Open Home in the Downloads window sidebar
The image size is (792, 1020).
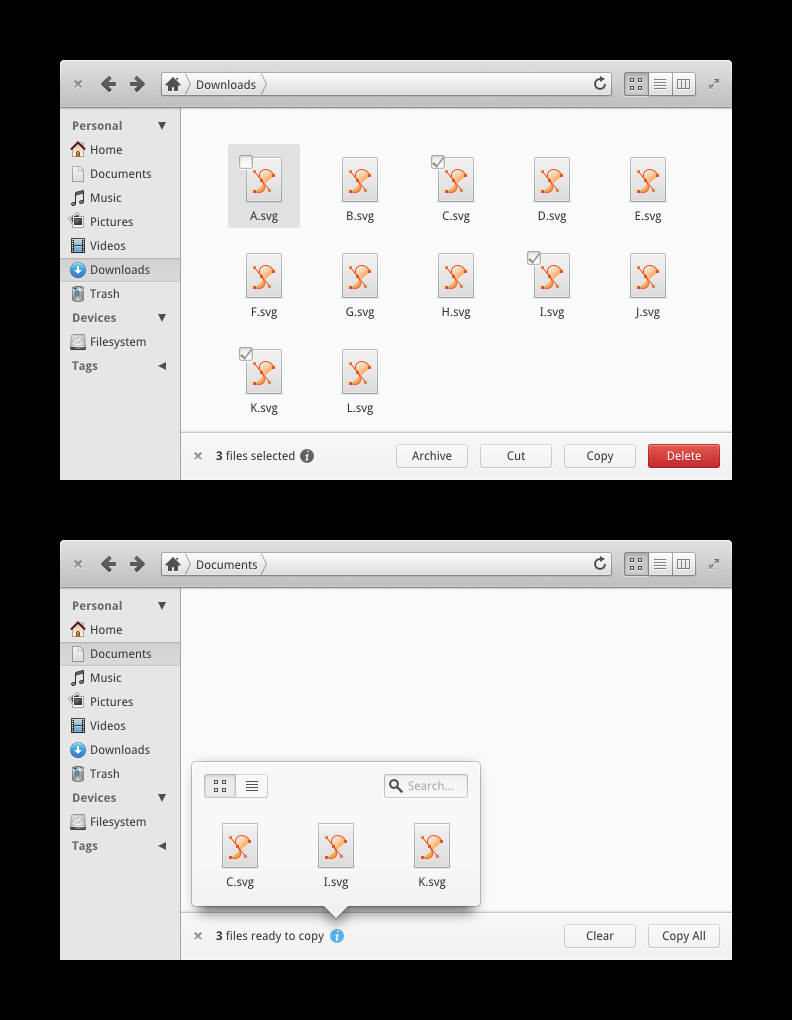coord(120,150)
